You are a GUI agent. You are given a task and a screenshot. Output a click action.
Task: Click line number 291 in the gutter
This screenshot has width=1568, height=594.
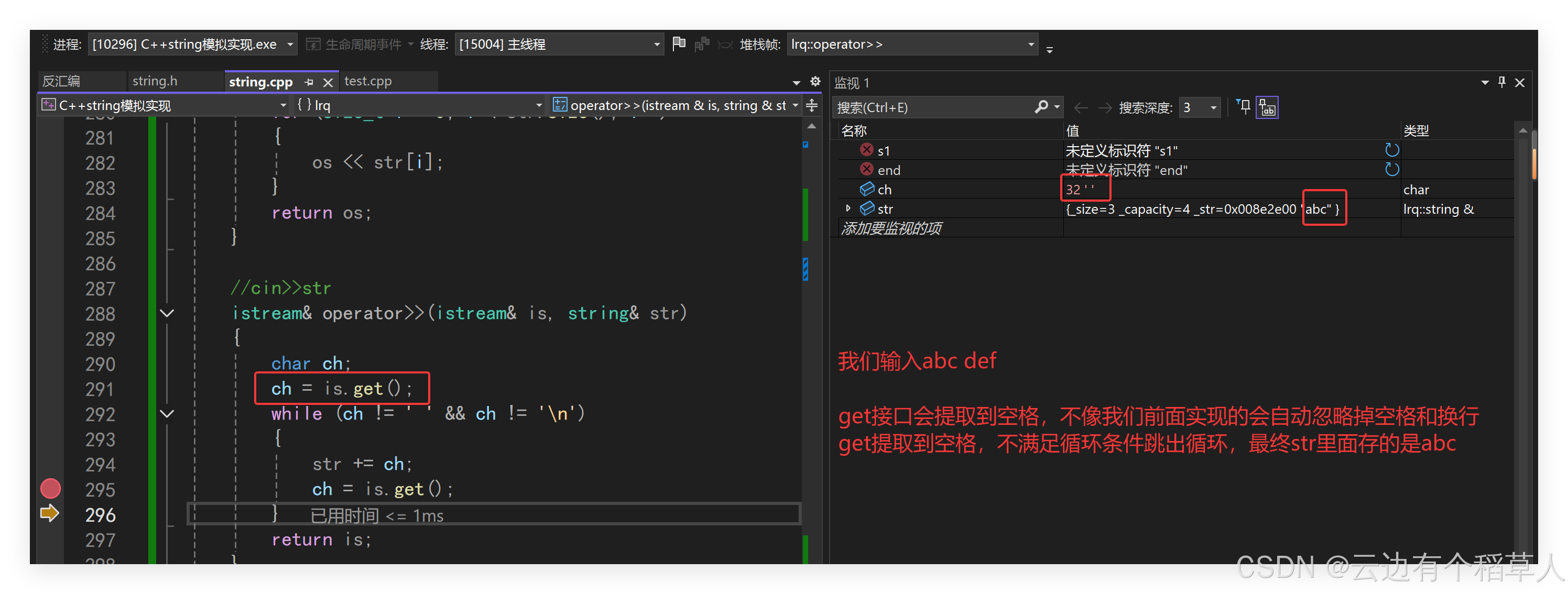(x=100, y=389)
